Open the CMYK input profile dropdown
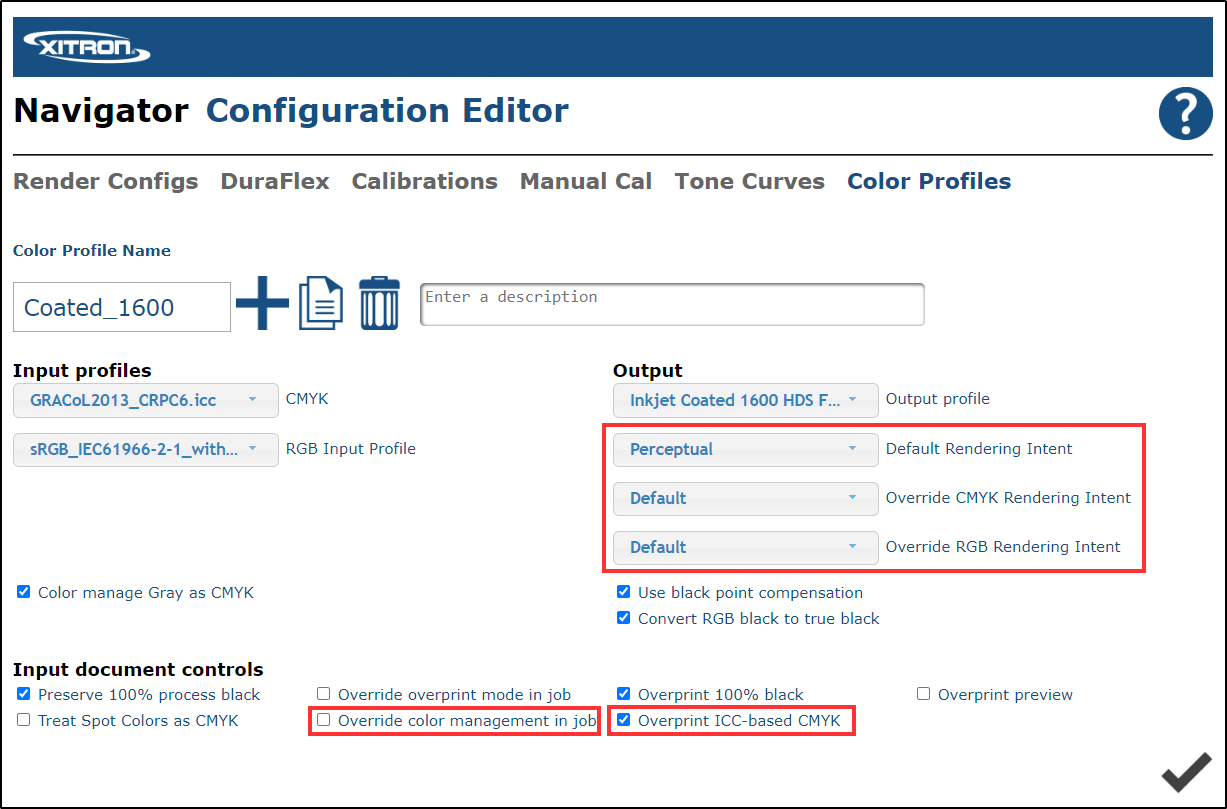This screenshot has height=809, width=1227. click(146, 400)
